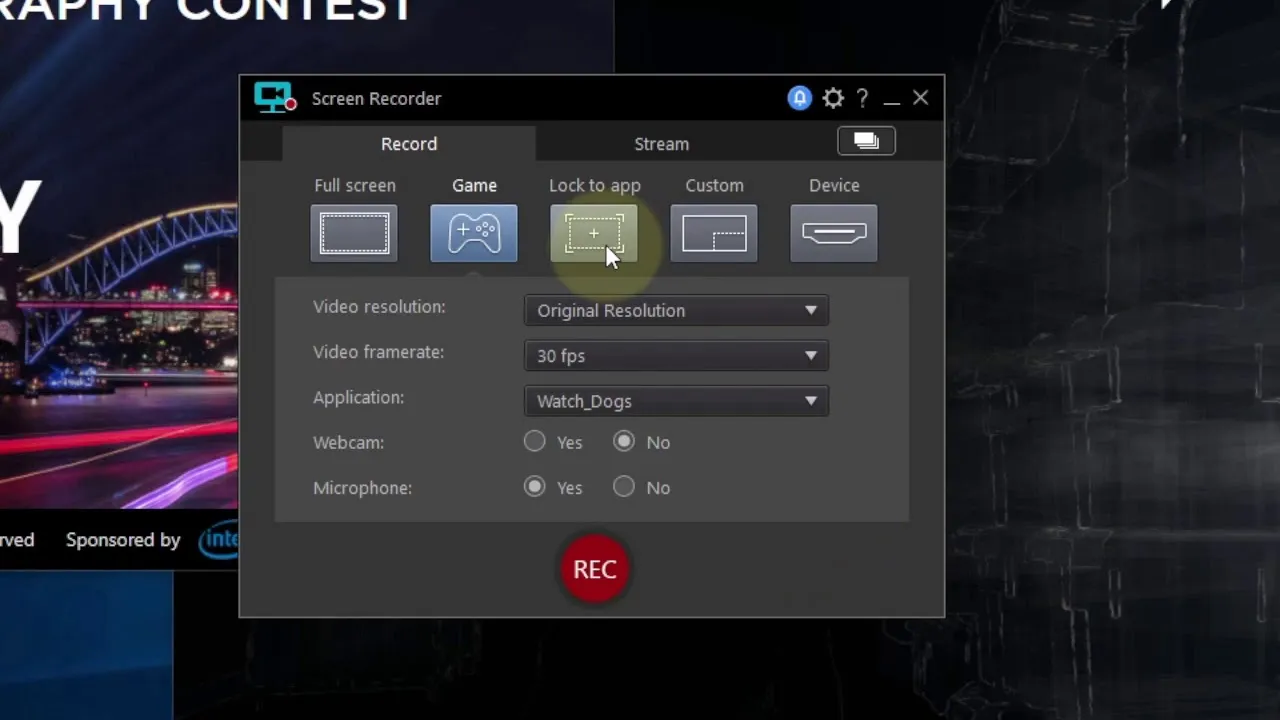The width and height of the screenshot is (1280, 720).
Task: Choose the Custom region recording icon
Action: (714, 234)
